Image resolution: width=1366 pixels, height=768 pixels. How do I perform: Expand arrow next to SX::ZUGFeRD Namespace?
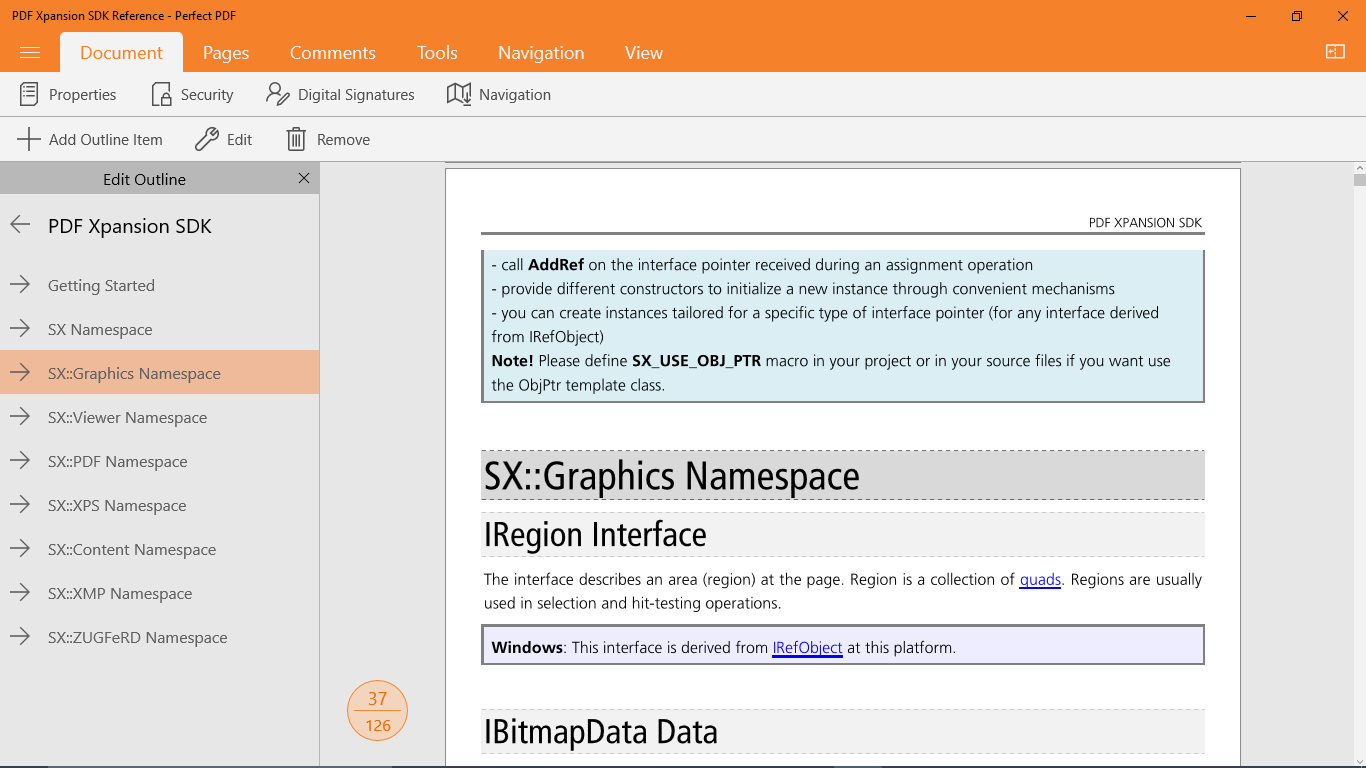[x=20, y=637]
